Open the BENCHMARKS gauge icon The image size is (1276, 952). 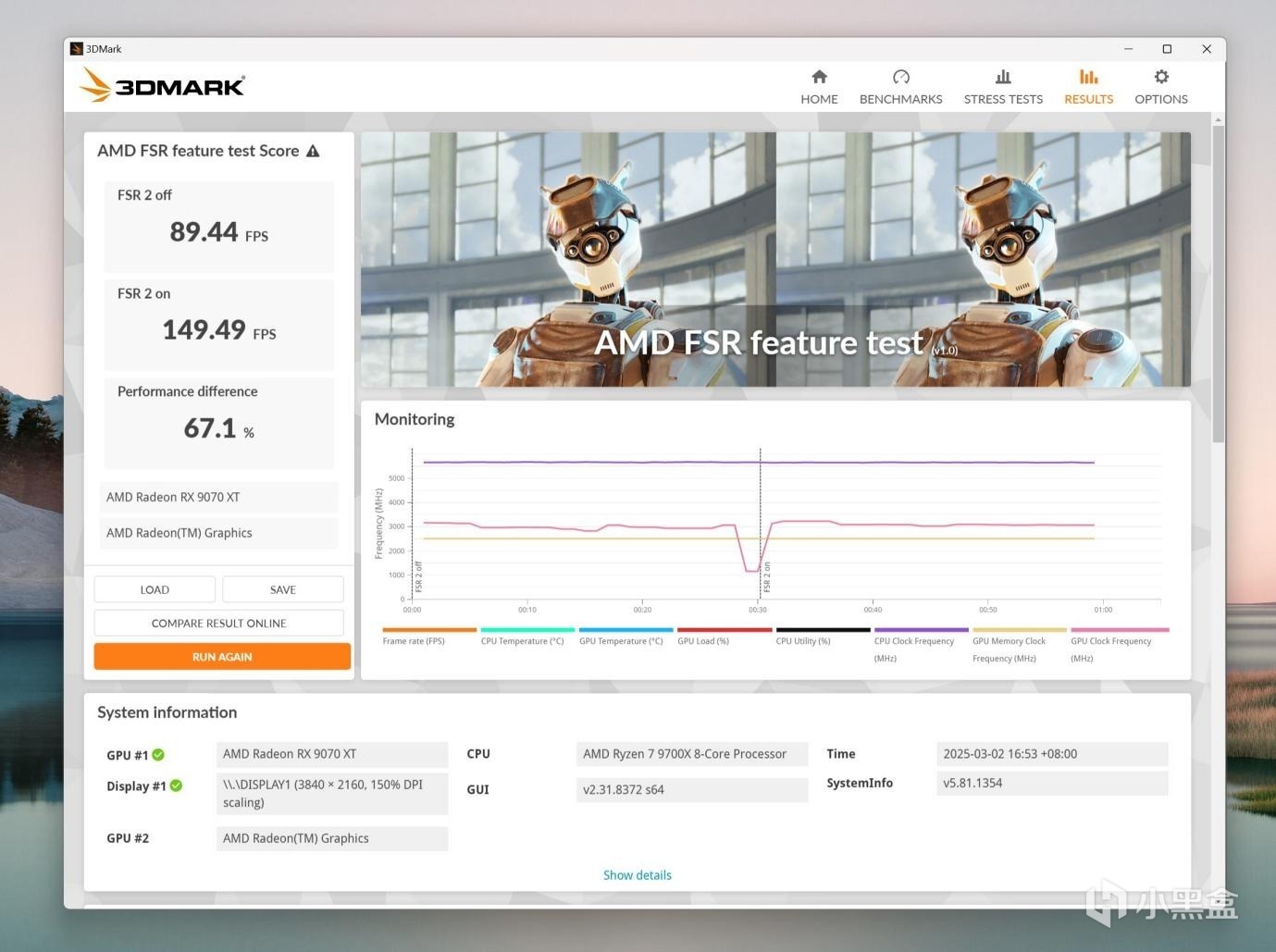900,77
